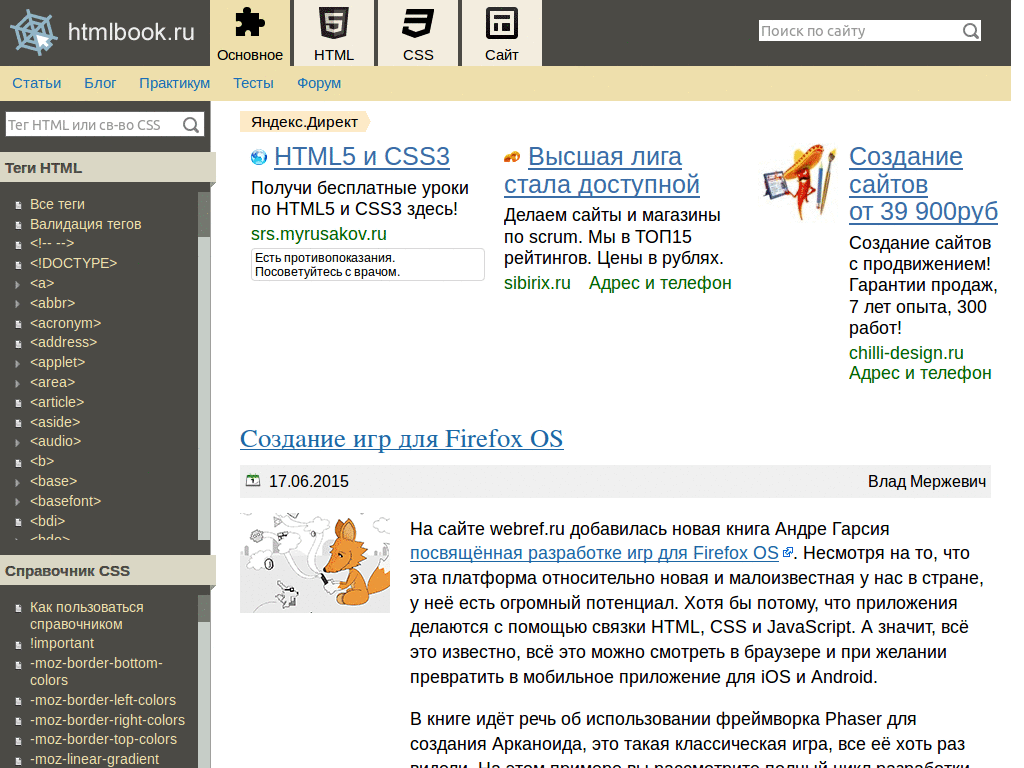Open the Тесты menu link
Screen dimensions: 1024x768
253,83
